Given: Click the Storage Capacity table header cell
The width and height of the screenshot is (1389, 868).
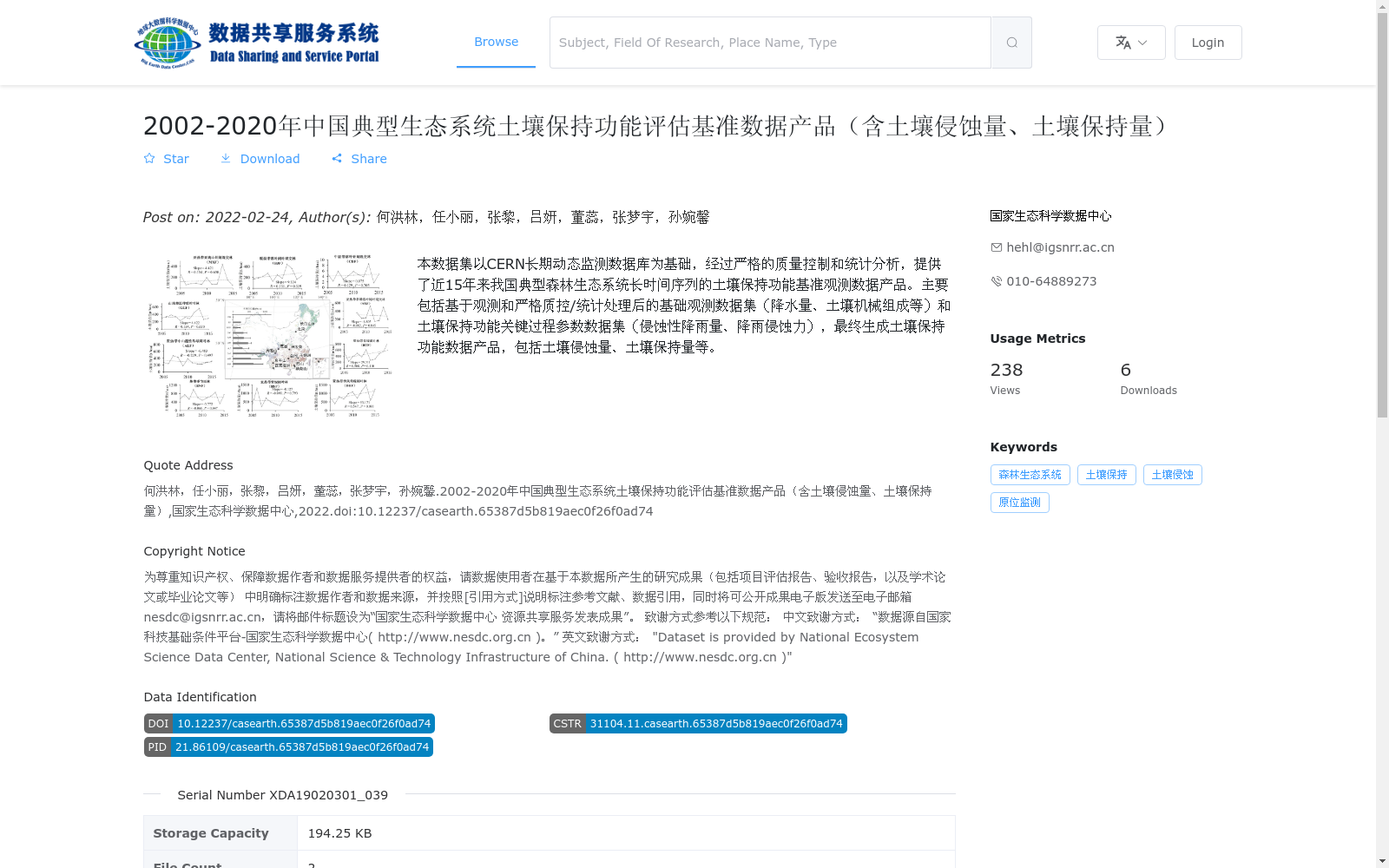Looking at the screenshot, I should pyautogui.click(x=221, y=833).
